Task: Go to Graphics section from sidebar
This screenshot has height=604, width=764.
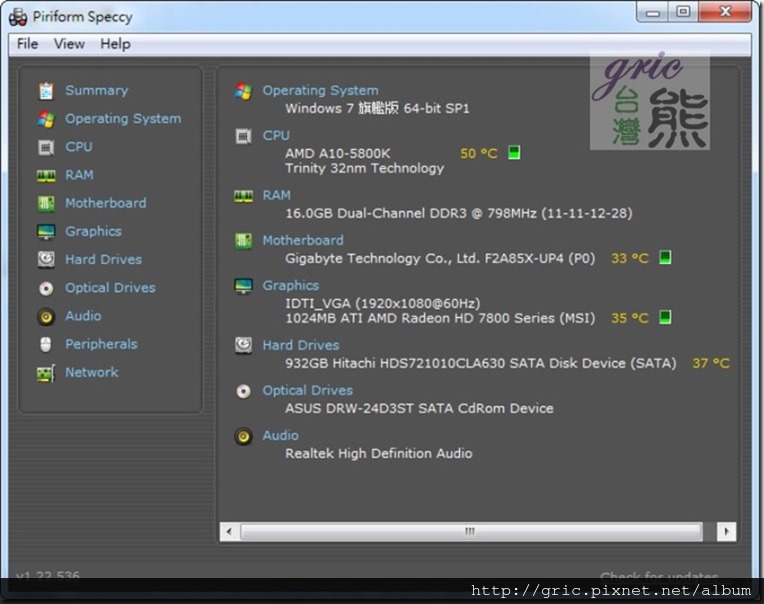Action: [x=94, y=231]
